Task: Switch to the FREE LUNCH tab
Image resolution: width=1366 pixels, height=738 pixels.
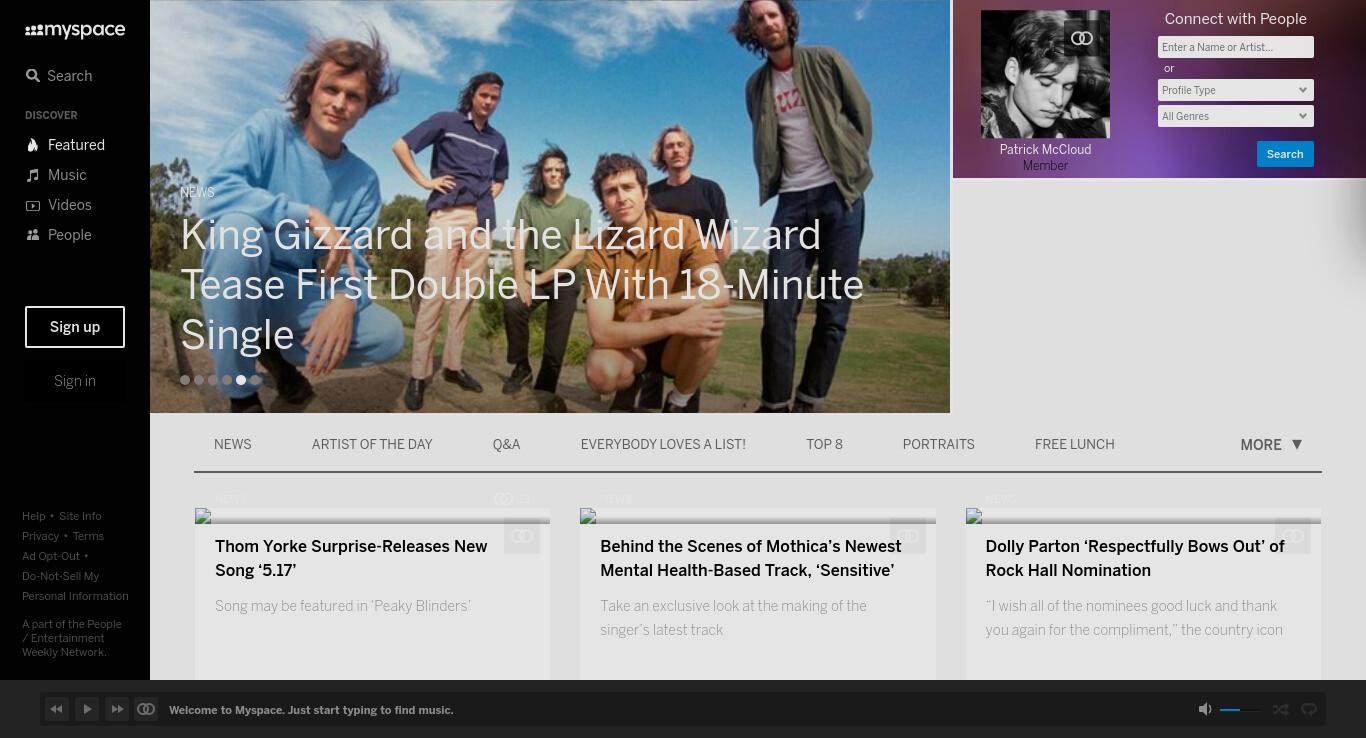Action: click(x=1075, y=444)
